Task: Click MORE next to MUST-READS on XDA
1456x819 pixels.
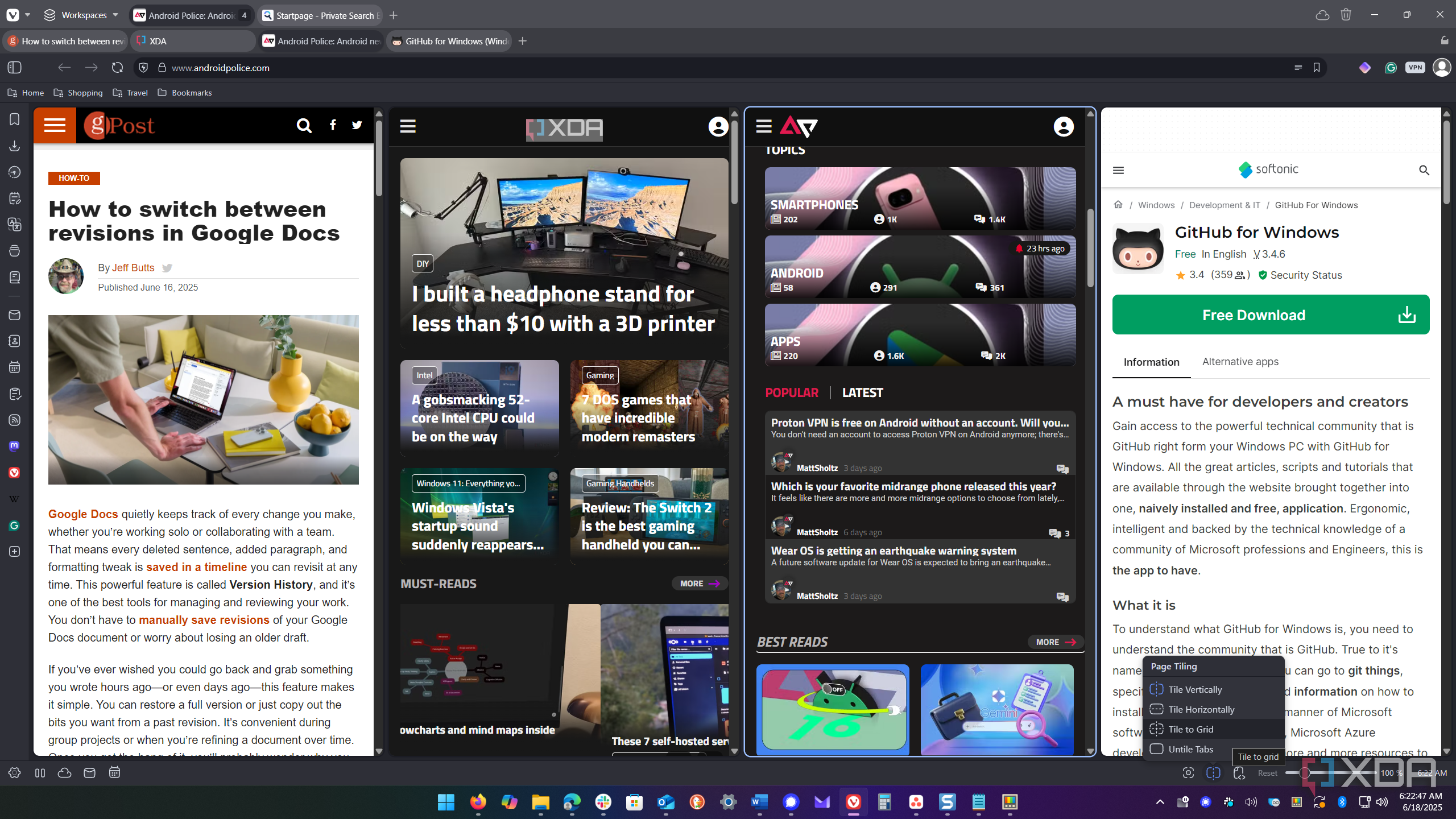Action: (x=700, y=584)
